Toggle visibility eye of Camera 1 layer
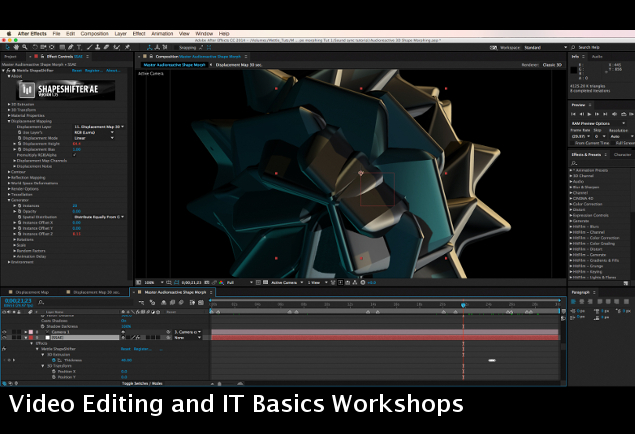The width and height of the screenshot is (635, 434). 4,331
